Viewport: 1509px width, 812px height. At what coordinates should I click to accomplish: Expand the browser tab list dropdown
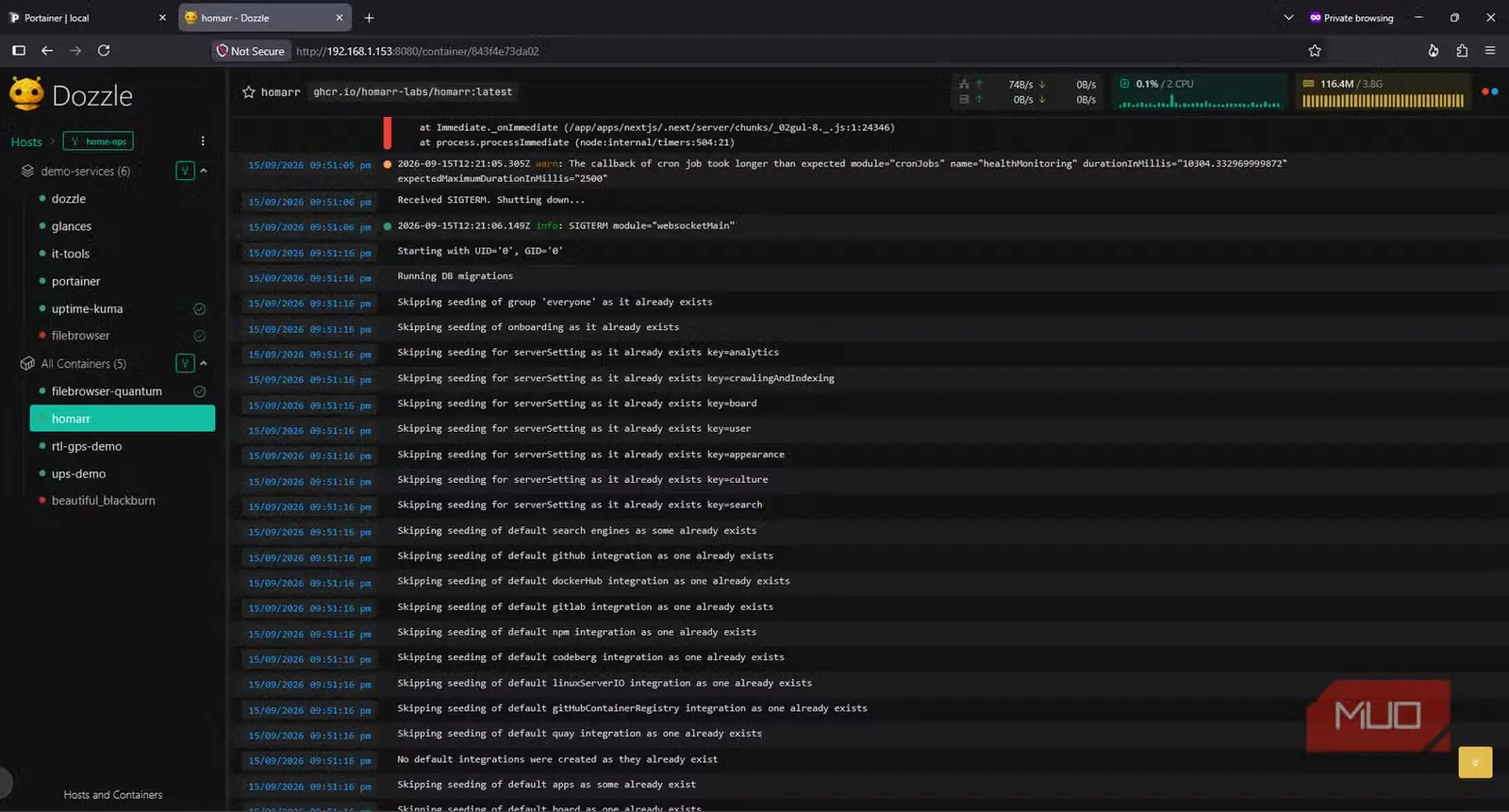pos(1288,18)
